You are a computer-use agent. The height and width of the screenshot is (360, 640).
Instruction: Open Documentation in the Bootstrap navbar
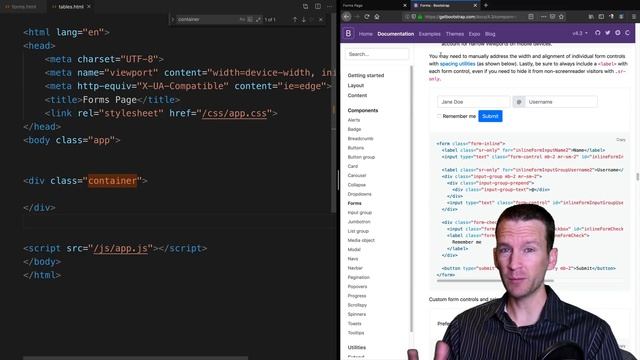(396, 34)
